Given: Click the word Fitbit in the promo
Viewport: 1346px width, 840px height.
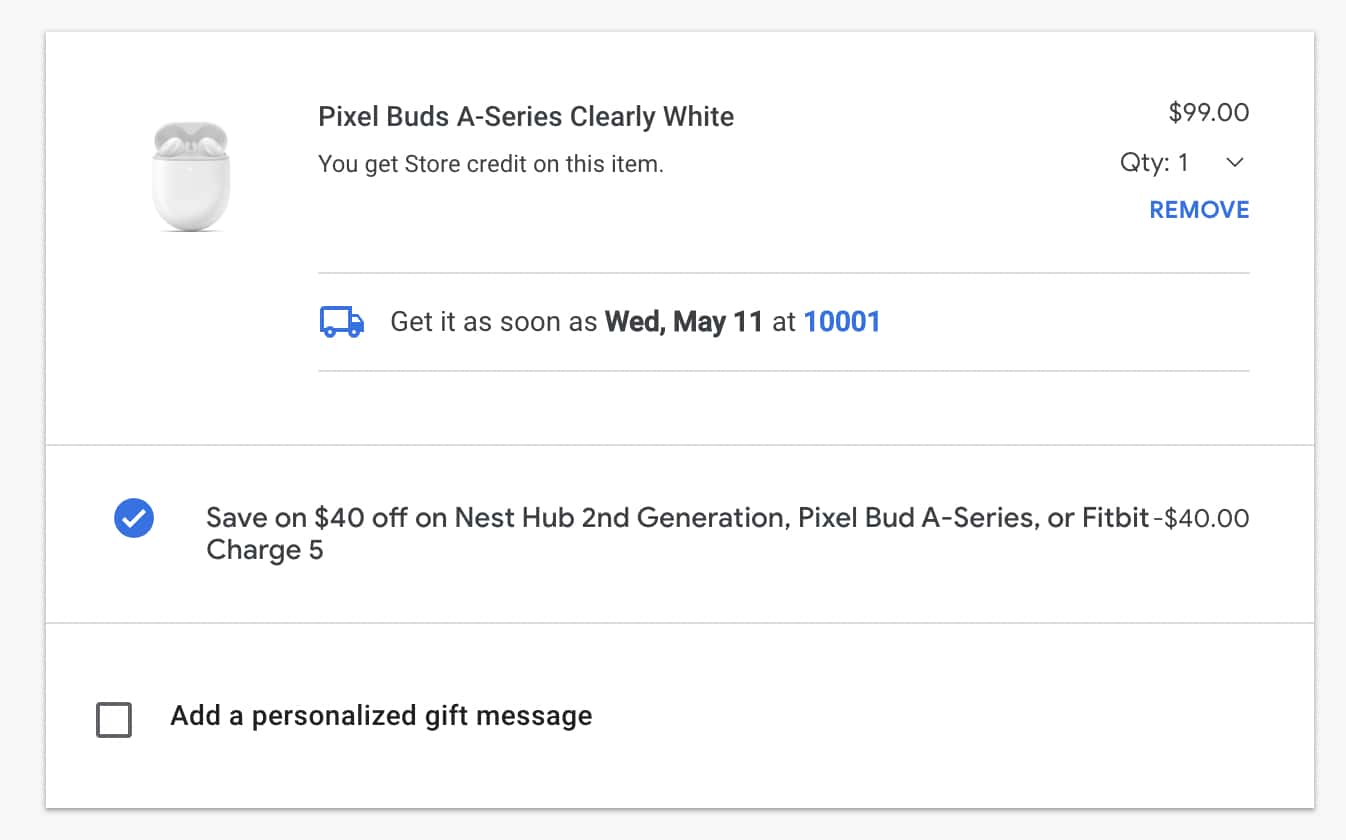Looking at the screenshot, I should 1115,518.
